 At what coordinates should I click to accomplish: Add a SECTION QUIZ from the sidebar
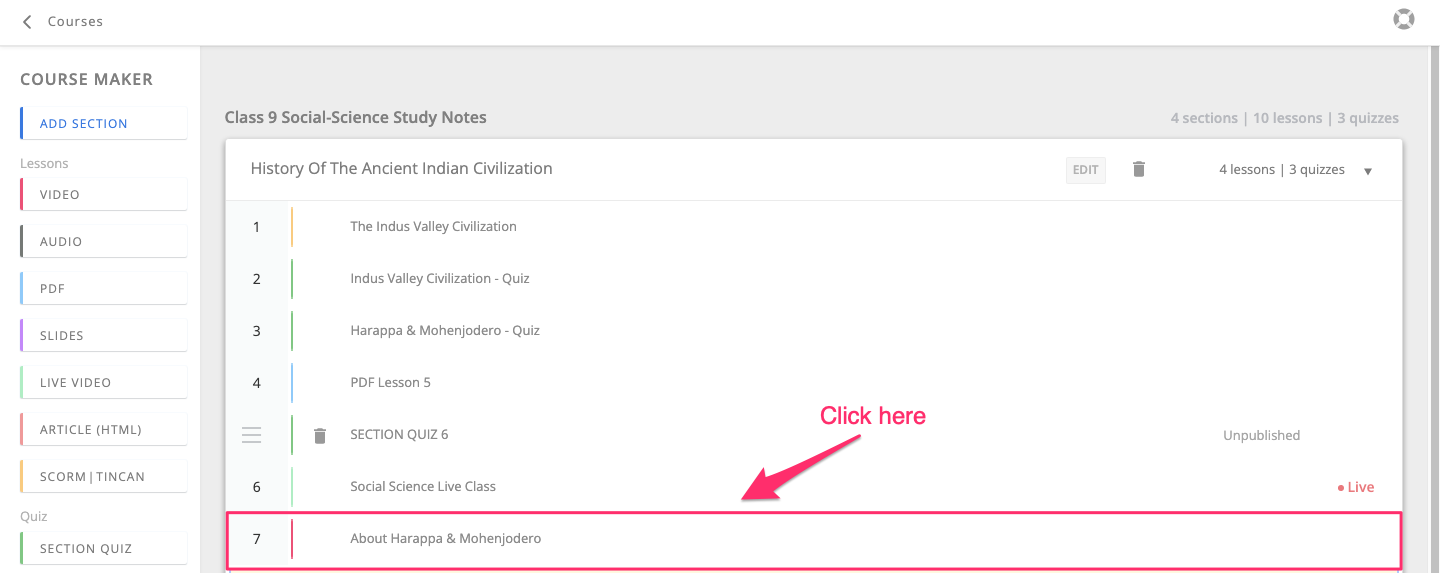[x=104, y=549]
